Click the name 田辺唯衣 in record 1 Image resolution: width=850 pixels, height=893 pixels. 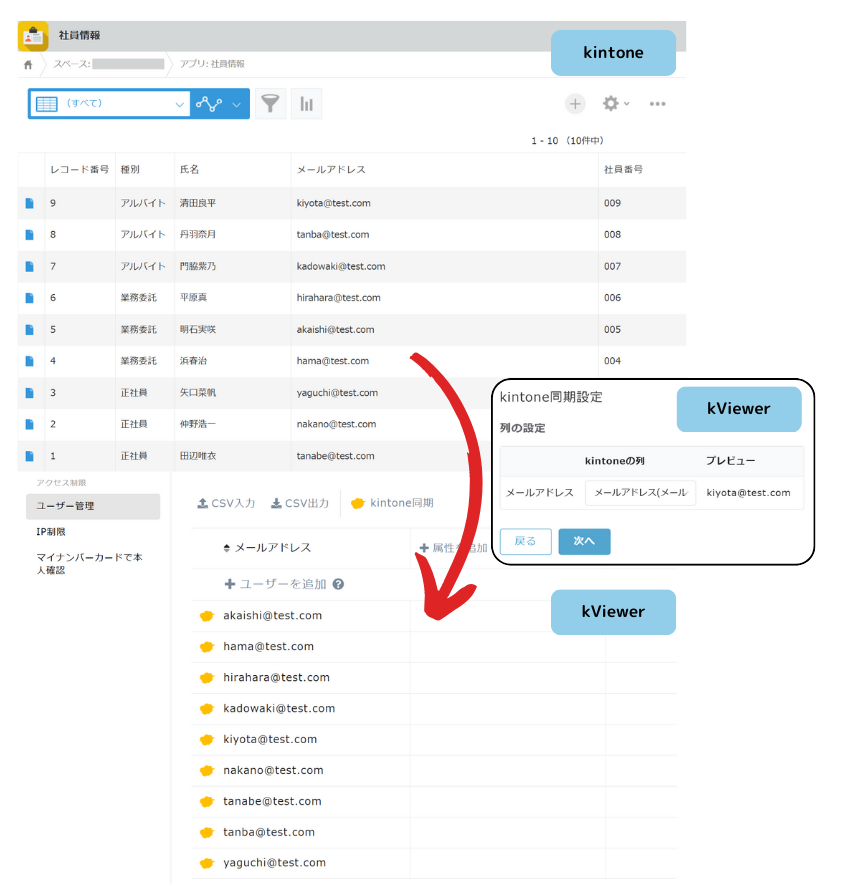[x=198, y=456]
